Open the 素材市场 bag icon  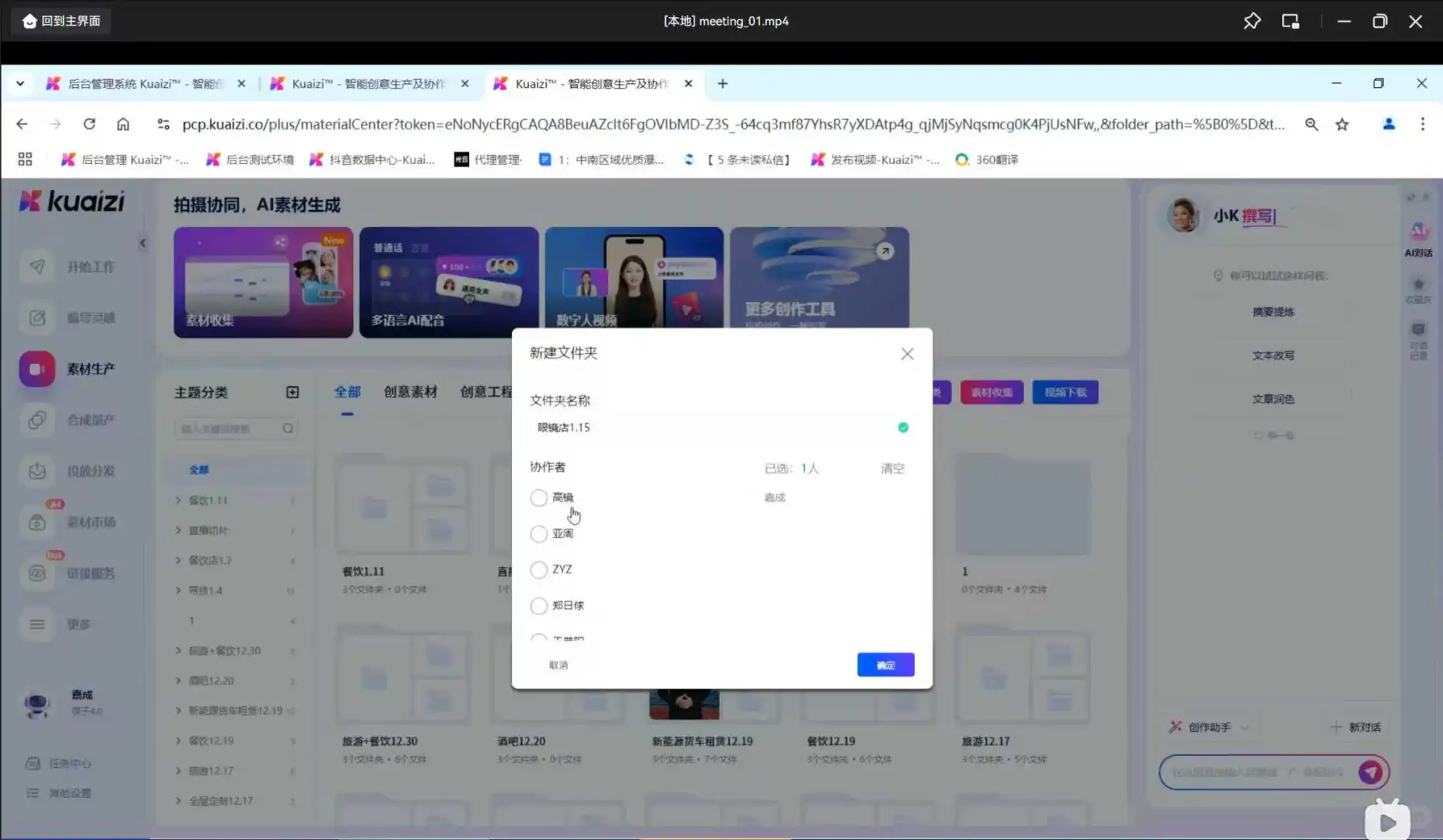point(37,523)
